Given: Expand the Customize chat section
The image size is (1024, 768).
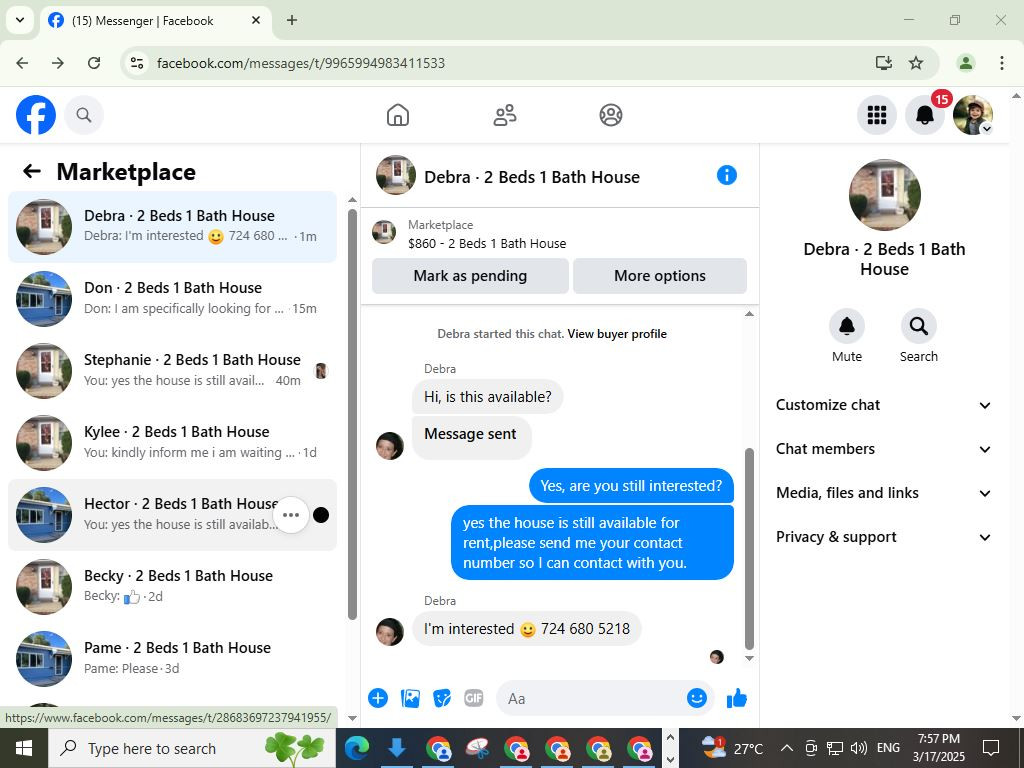Looking at the screenshot, I should (884, 405).
